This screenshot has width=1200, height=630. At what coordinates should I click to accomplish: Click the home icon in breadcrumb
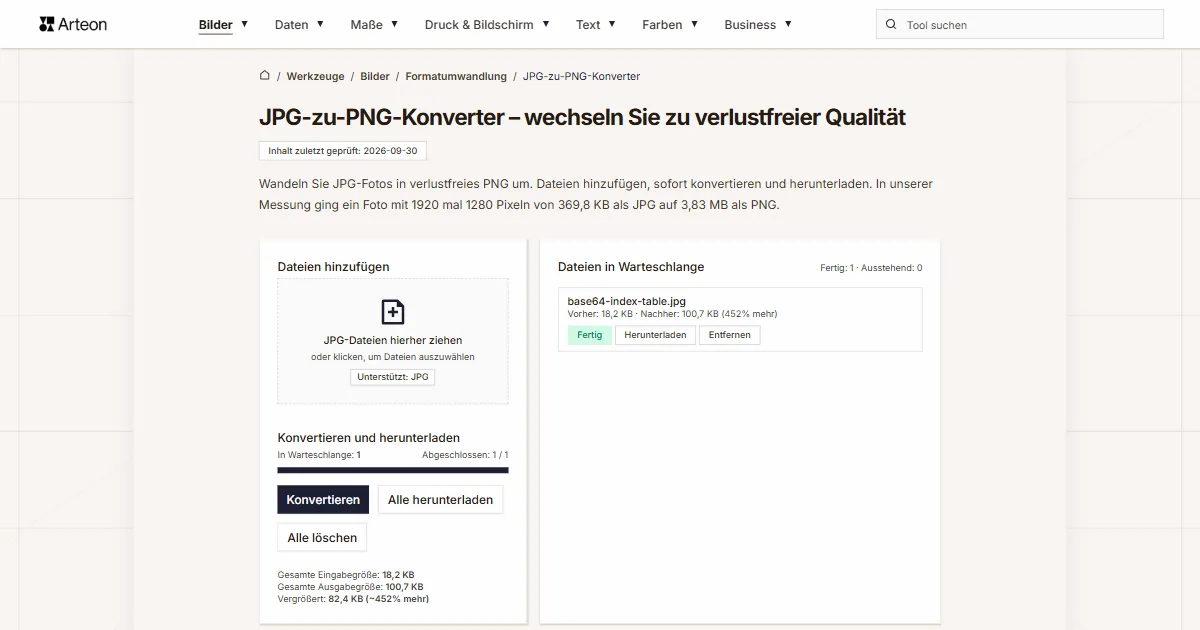click(265, 75)
